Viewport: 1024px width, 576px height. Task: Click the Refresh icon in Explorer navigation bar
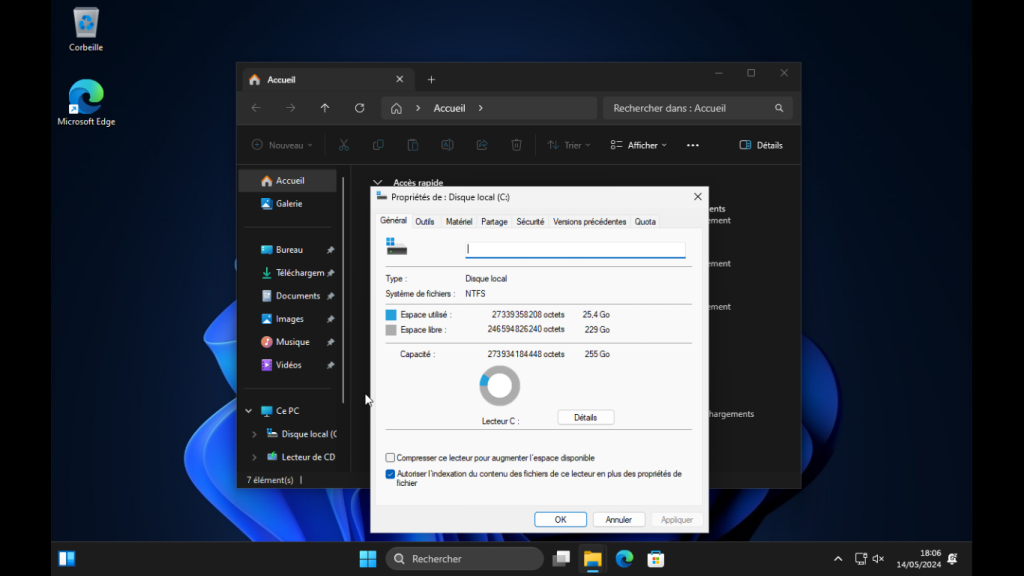(x=359, y=108)
